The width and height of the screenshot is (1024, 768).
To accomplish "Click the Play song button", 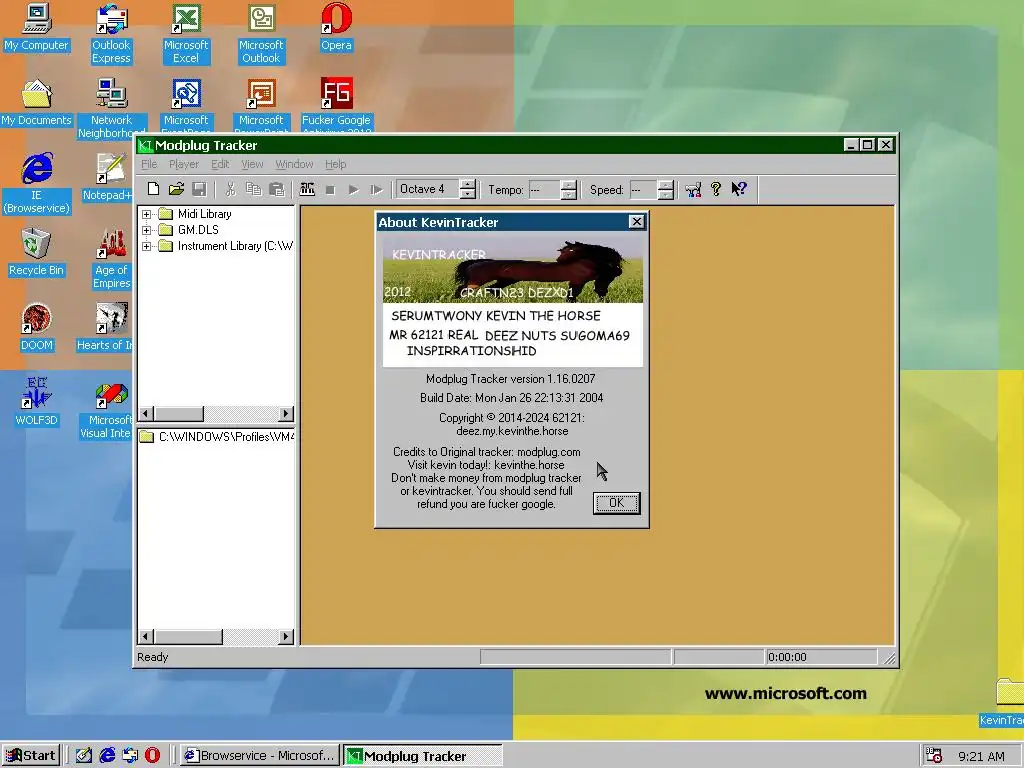I will (x=353, y=190).
